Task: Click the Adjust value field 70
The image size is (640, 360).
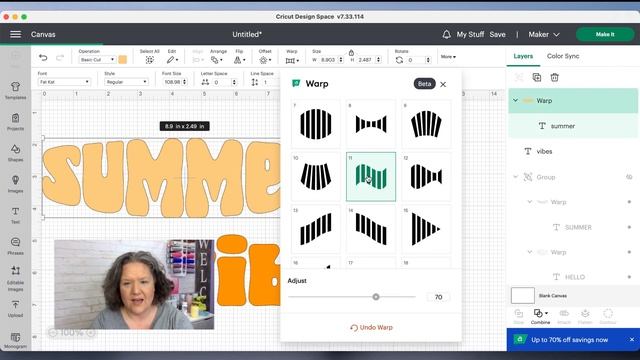Action: [438, 297]
